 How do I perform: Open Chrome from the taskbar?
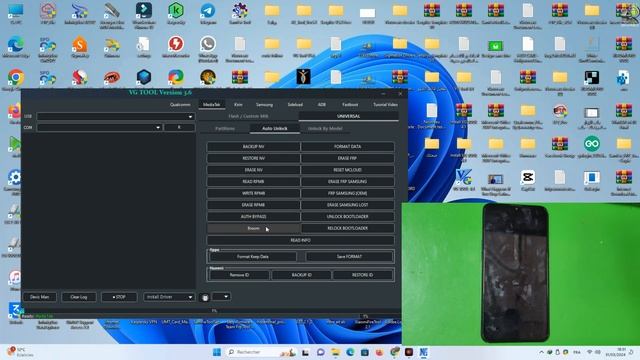(394, 351)
